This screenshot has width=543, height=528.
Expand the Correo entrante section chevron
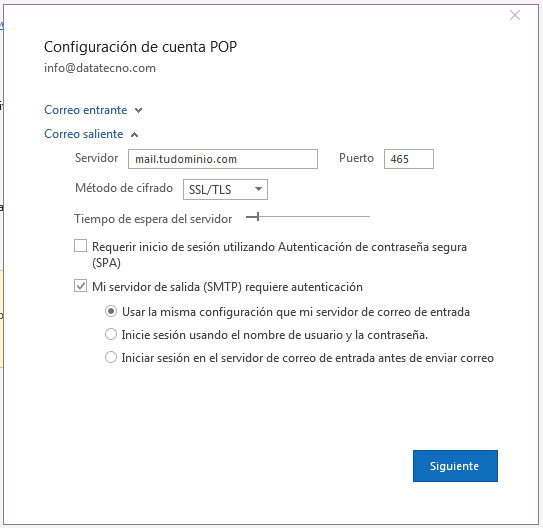tap(139, 110)
